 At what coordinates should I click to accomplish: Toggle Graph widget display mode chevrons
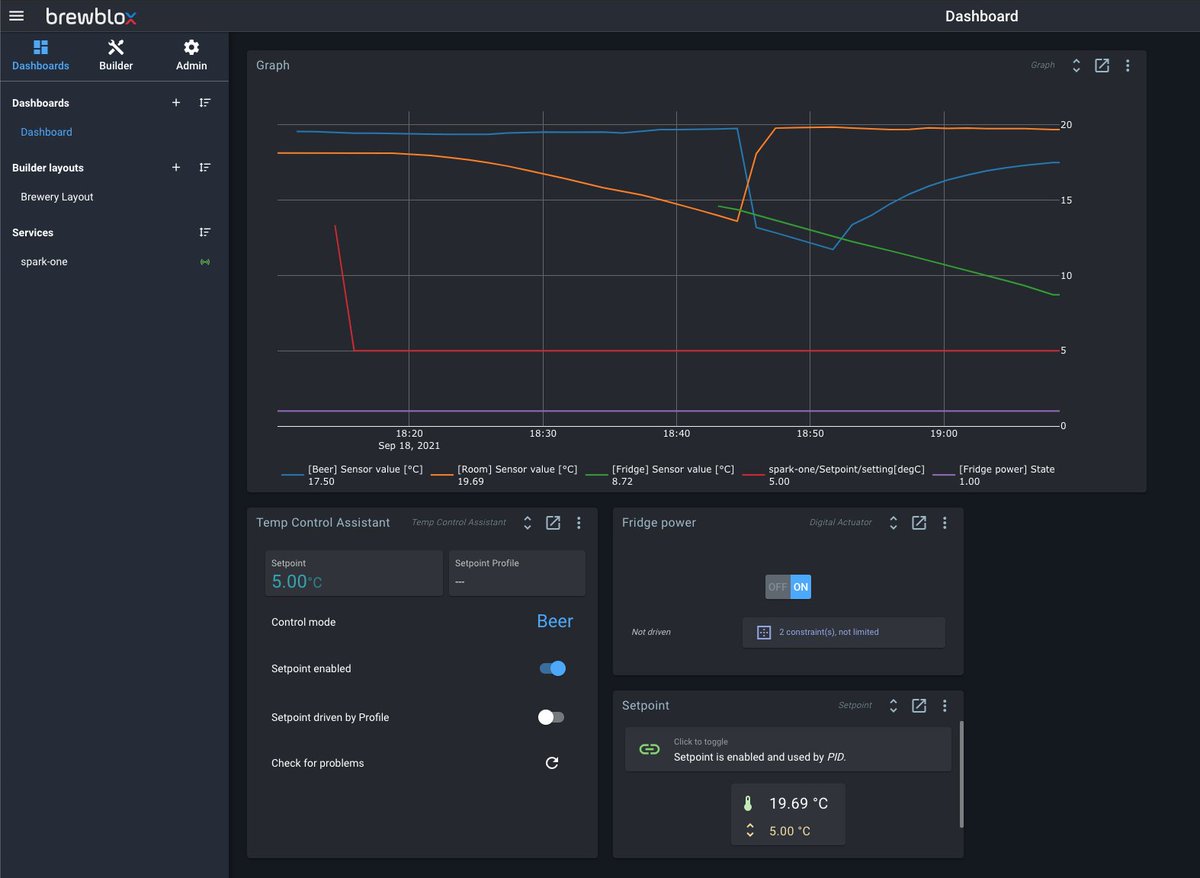coord(1076,65)
